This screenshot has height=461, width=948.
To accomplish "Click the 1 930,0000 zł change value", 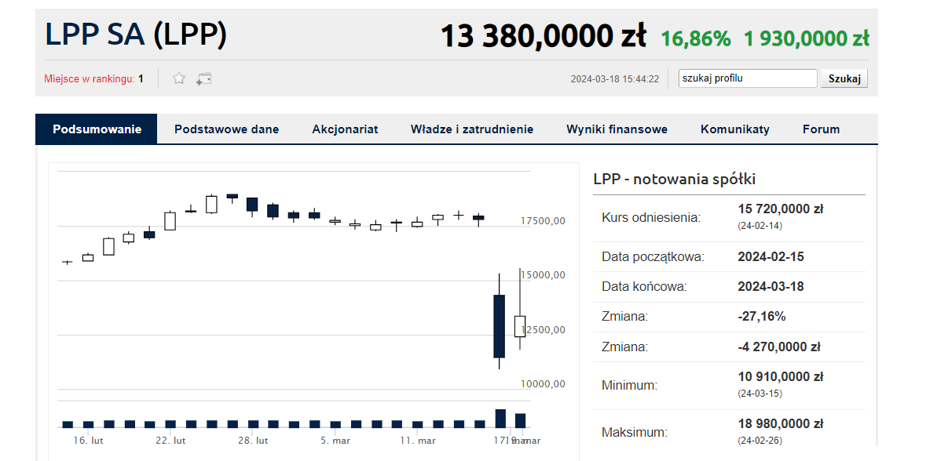I will 807,39.
